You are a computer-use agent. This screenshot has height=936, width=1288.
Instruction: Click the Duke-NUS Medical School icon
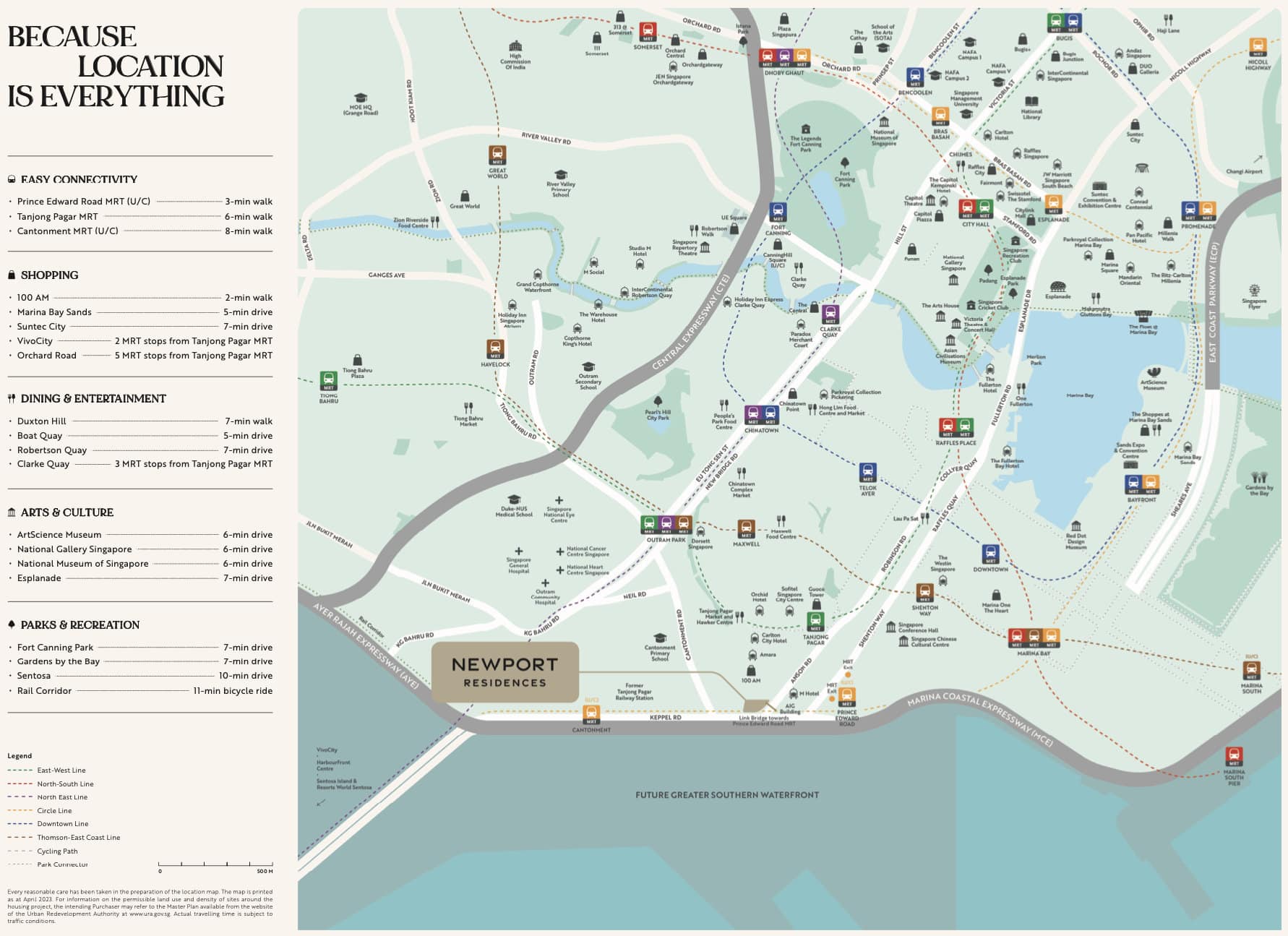click(x=514, y=499)
